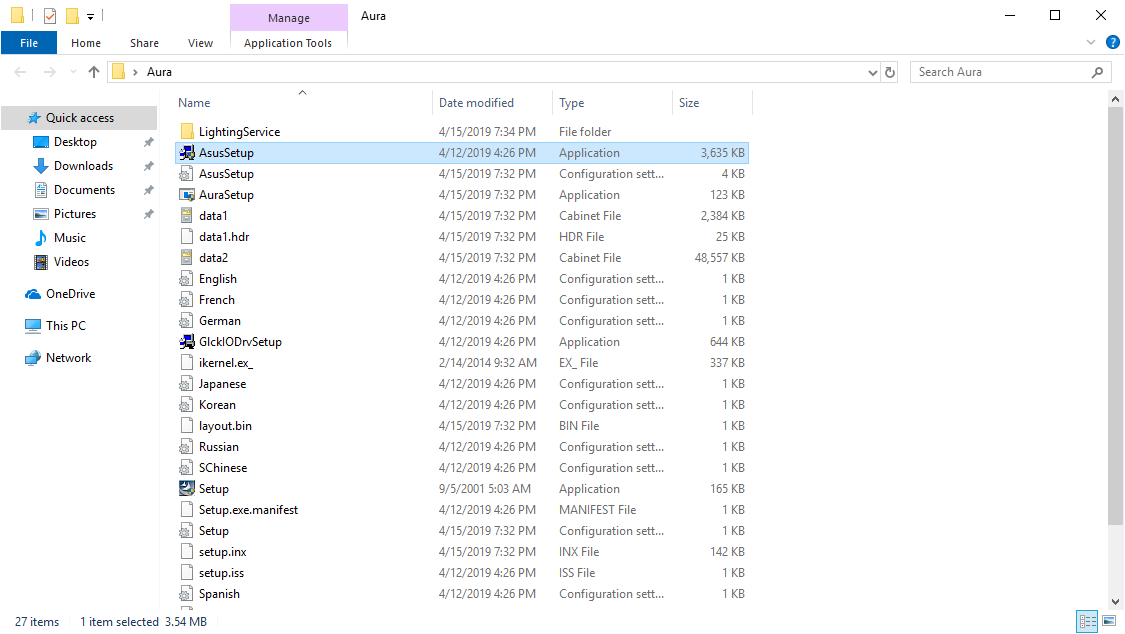Go back to previous folder

tap(21, 72)
